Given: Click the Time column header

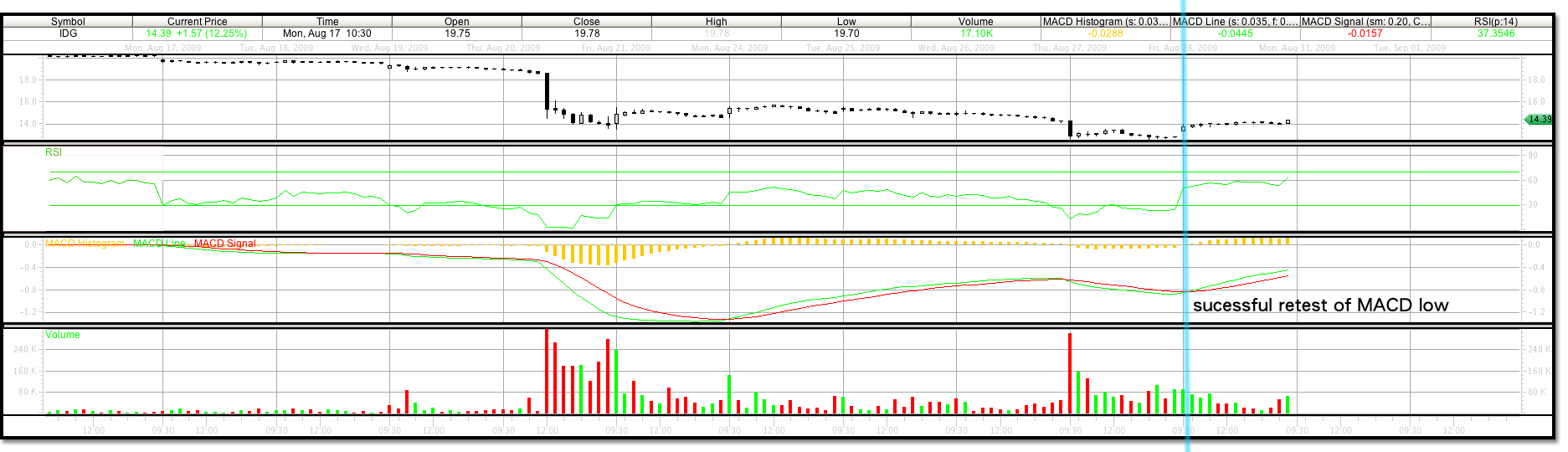Looking at the screenshot, I should (327, 22).
